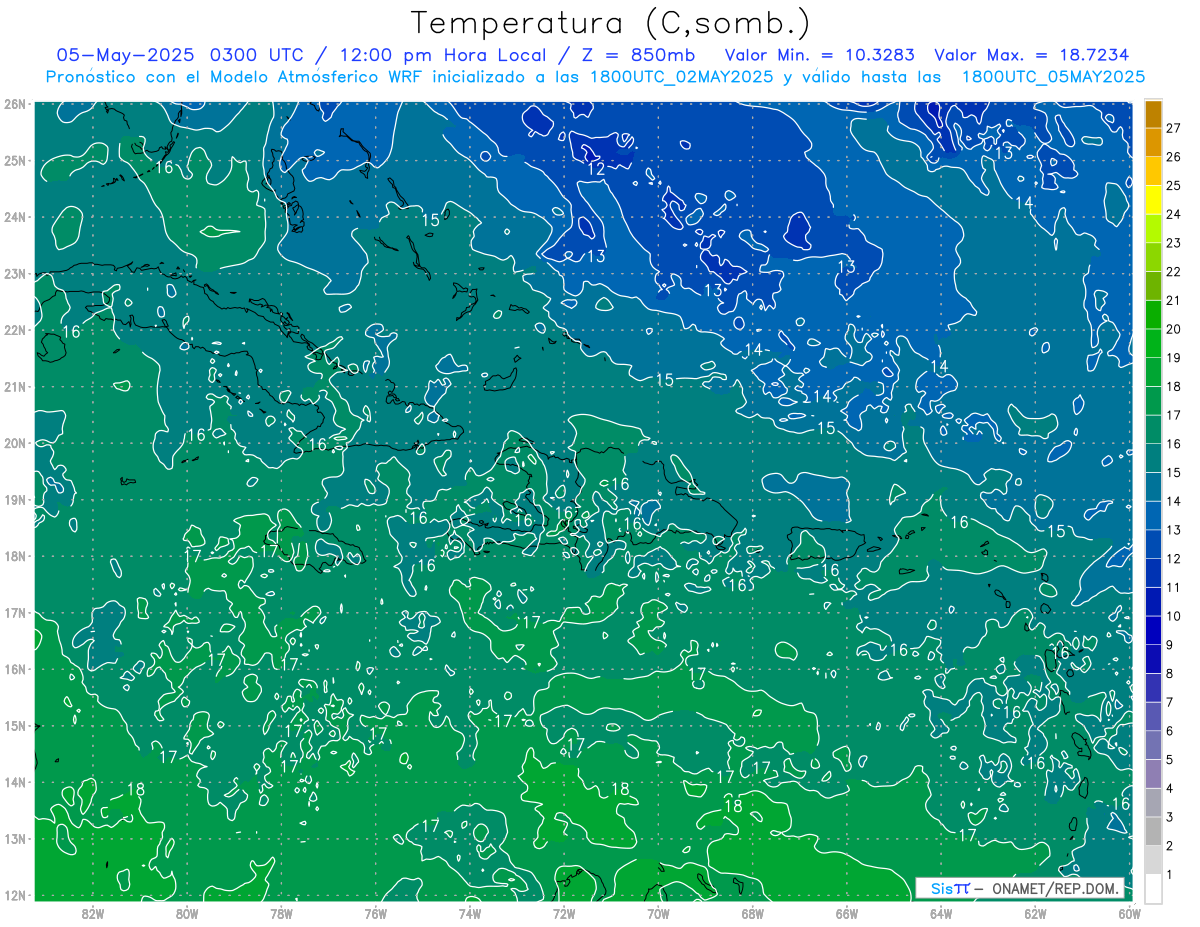Click the 64W longitude axis label
This screenshot has height=927, width=1200.
tap(940, 913)
